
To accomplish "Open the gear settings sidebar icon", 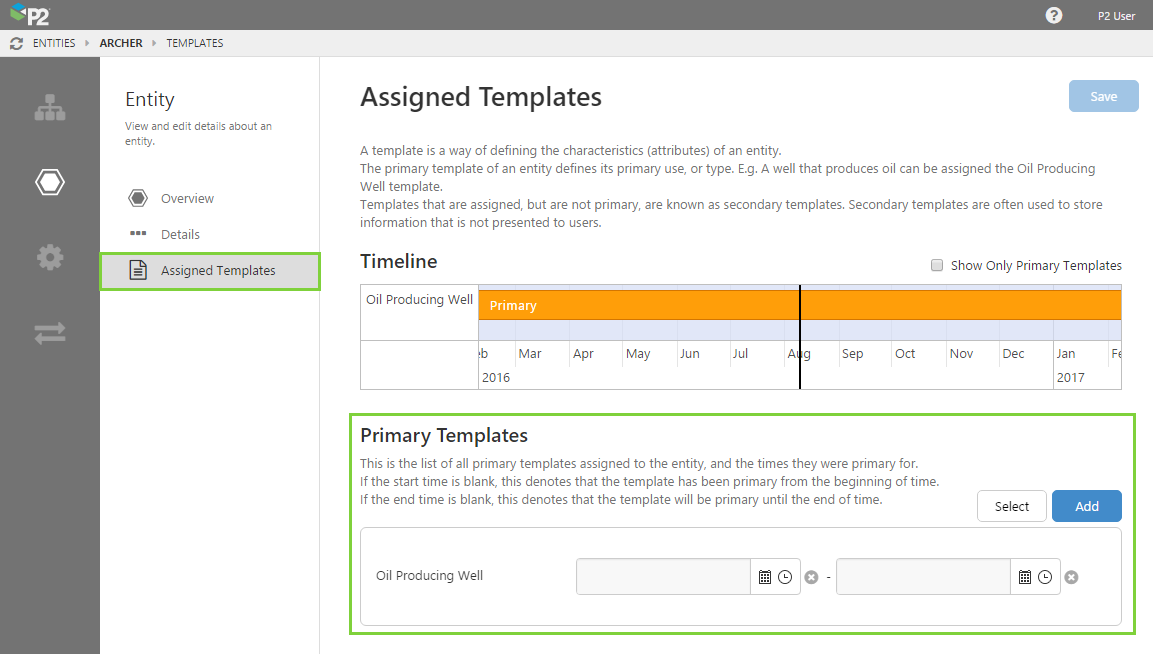I will [49, 257].
